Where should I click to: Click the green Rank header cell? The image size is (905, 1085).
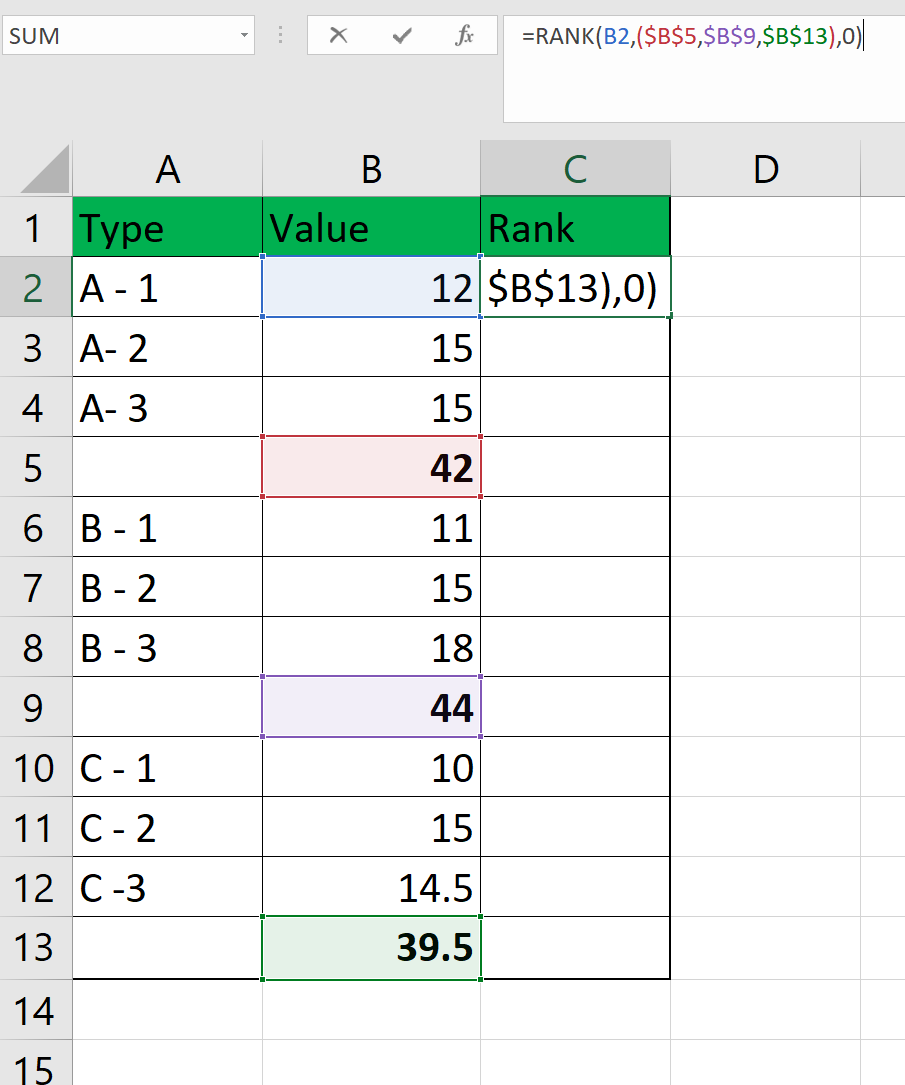click(x=575, y=228)
